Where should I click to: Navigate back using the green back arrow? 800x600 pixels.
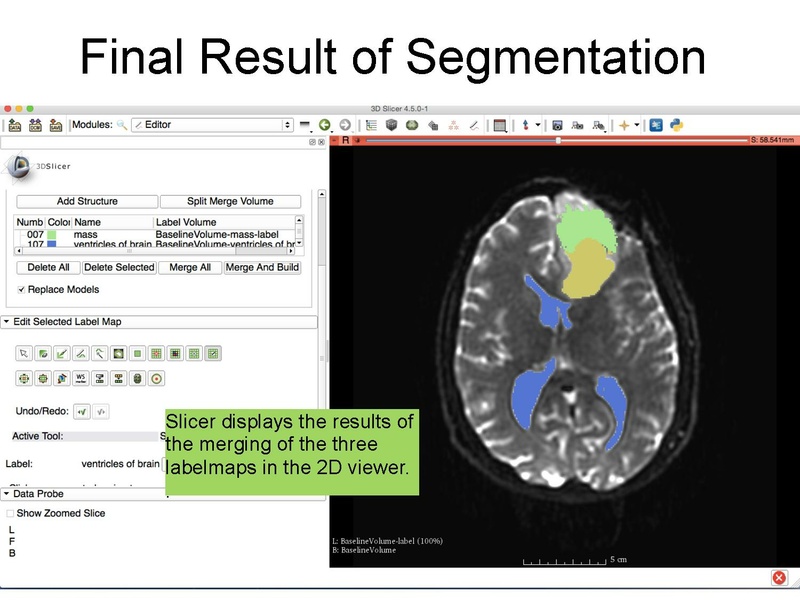326,124
